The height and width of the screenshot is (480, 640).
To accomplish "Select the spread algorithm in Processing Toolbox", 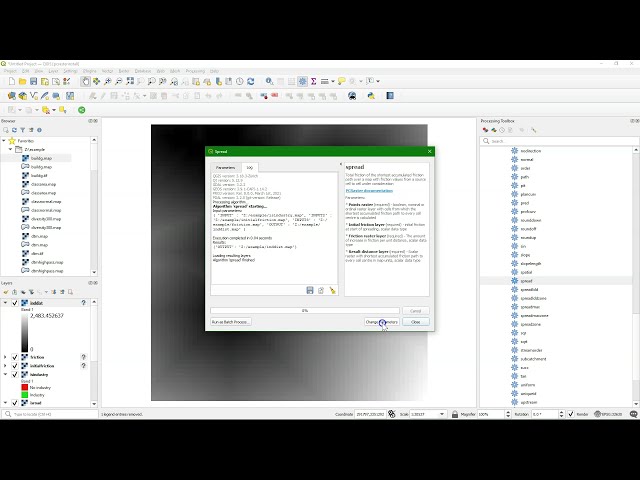I will 526,281.
